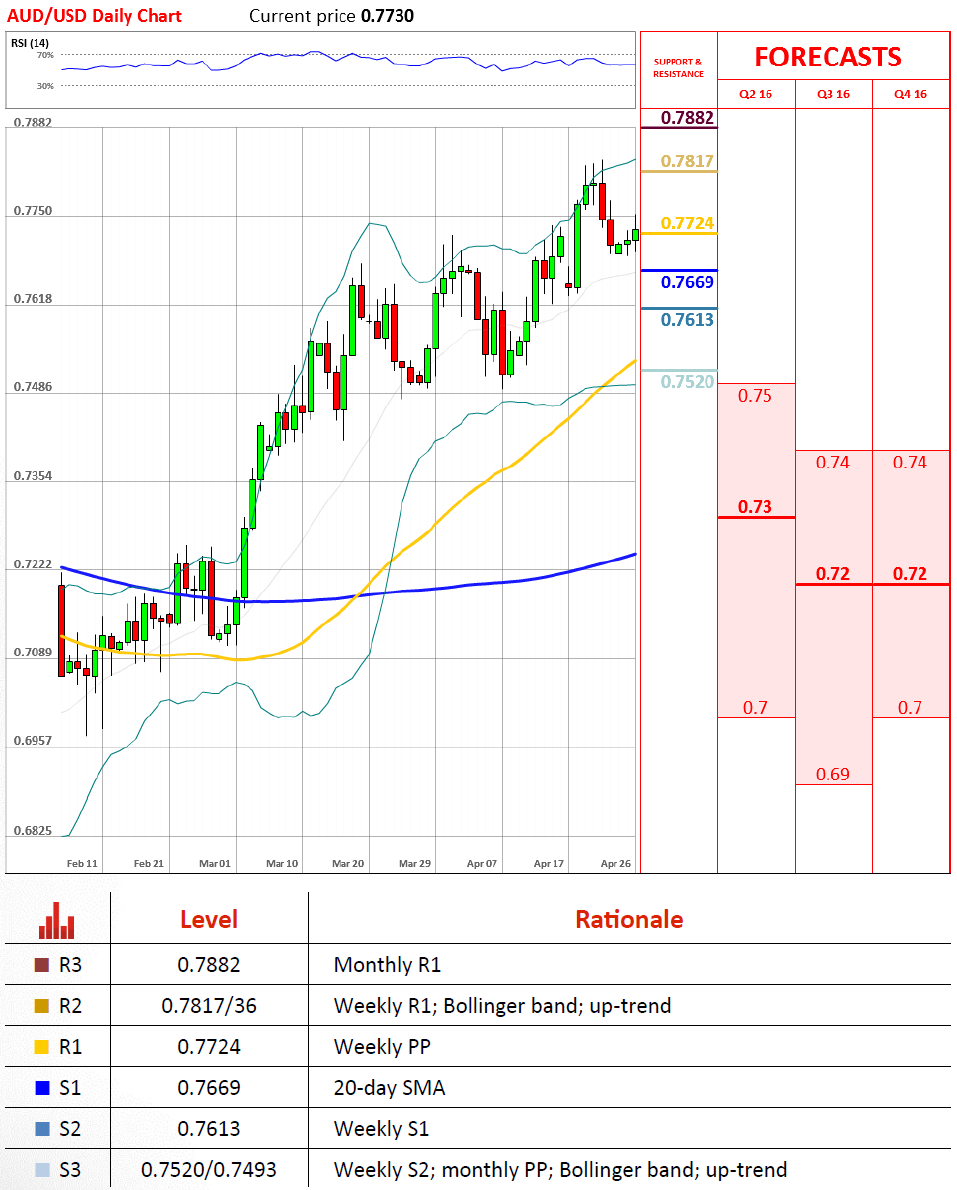Click the 0.6825 price axis label
Screen dimensions: 957x1190
pyautogui.click(x=33, y=830)
